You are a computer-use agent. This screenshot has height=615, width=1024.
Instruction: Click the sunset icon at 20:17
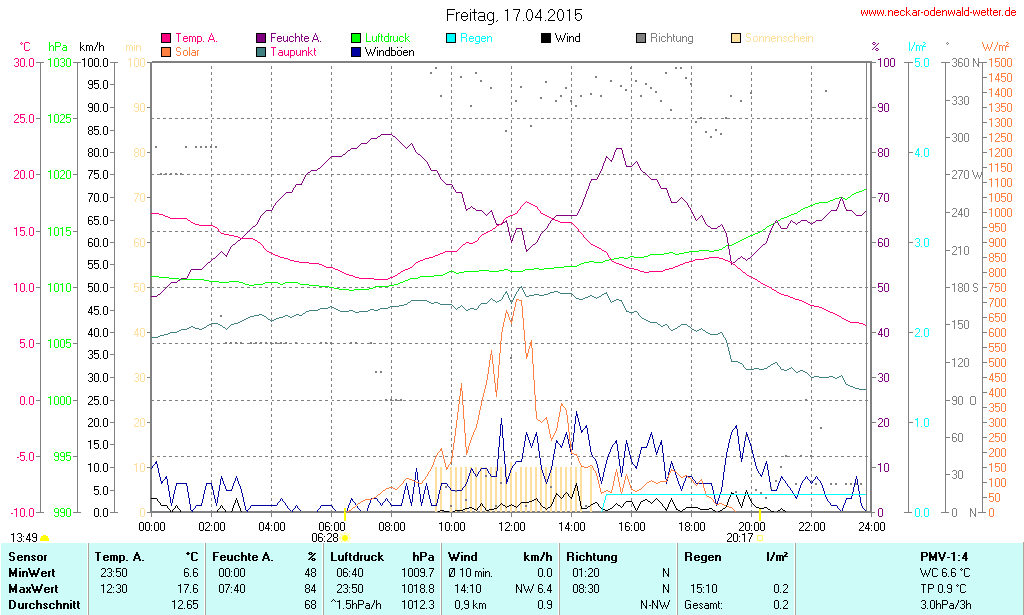(760, 538)
